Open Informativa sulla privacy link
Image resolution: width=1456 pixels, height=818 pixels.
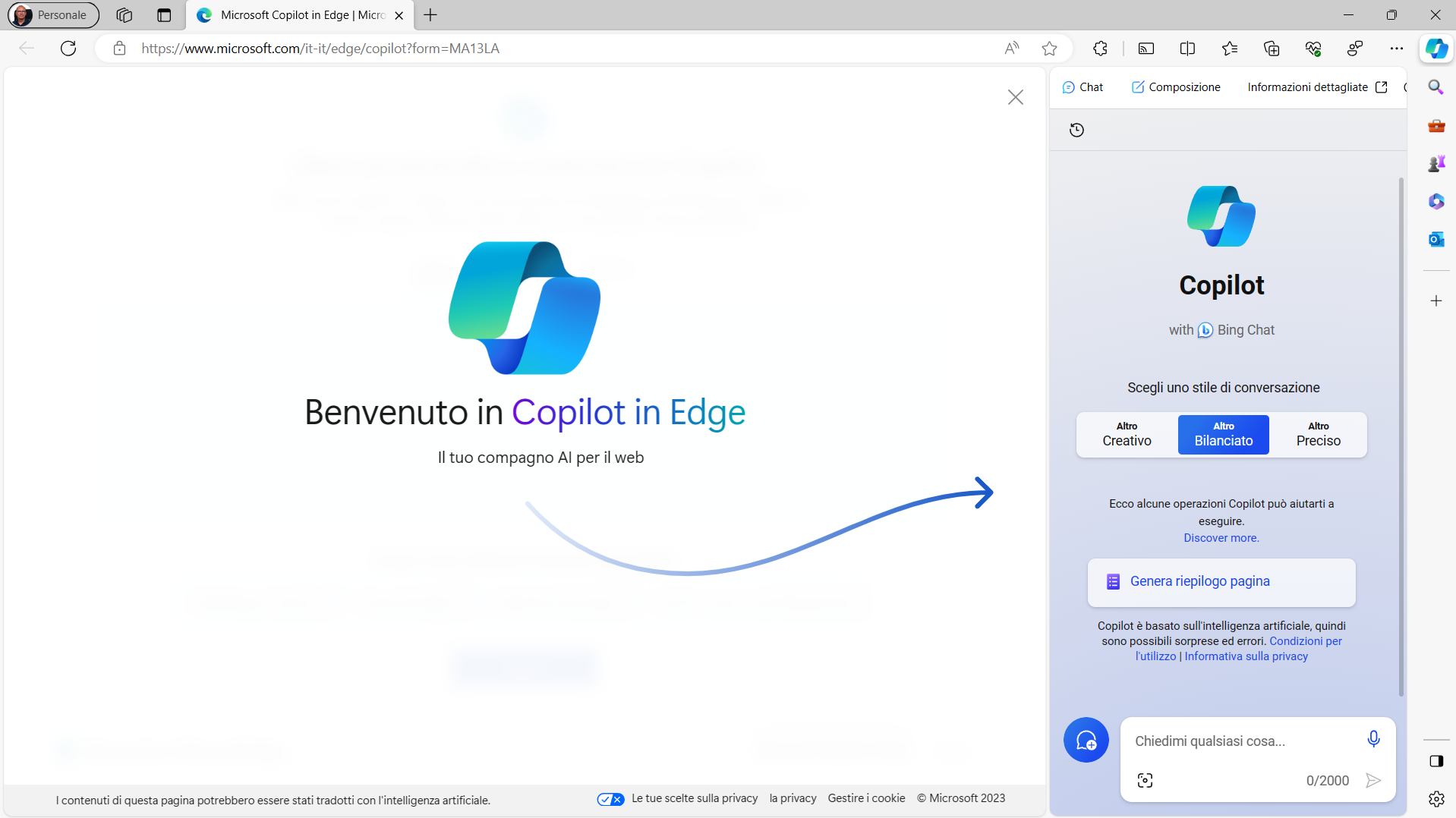[1246, 656]
